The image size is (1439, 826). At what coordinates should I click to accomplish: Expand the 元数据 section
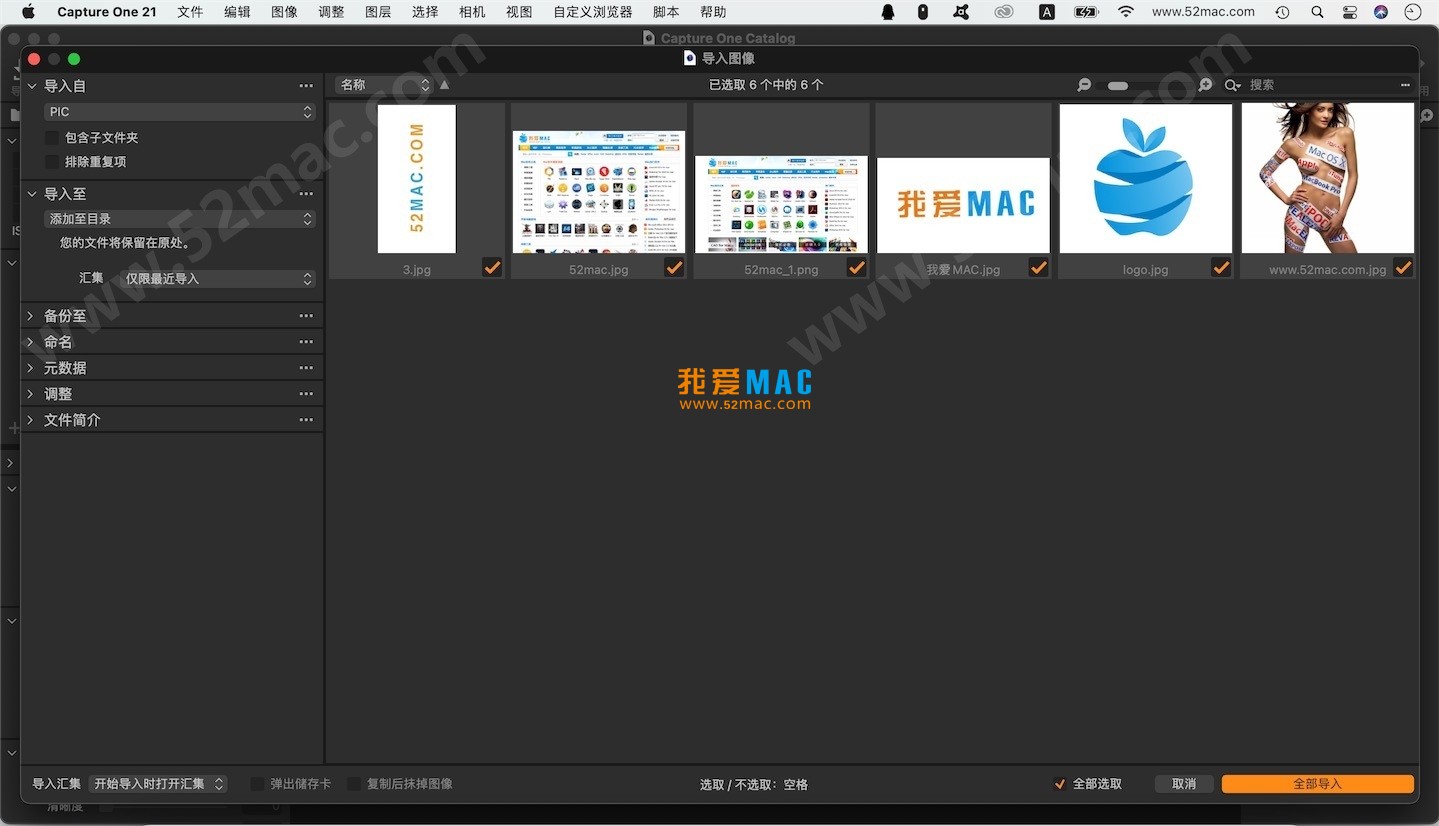[x=31, y=368]
